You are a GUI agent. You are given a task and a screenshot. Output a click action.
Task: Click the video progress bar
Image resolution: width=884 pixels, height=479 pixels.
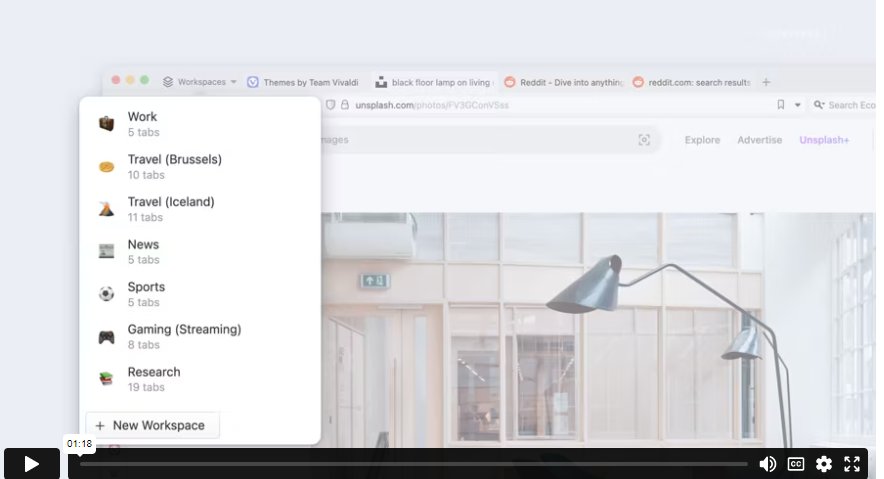point(413,464)
